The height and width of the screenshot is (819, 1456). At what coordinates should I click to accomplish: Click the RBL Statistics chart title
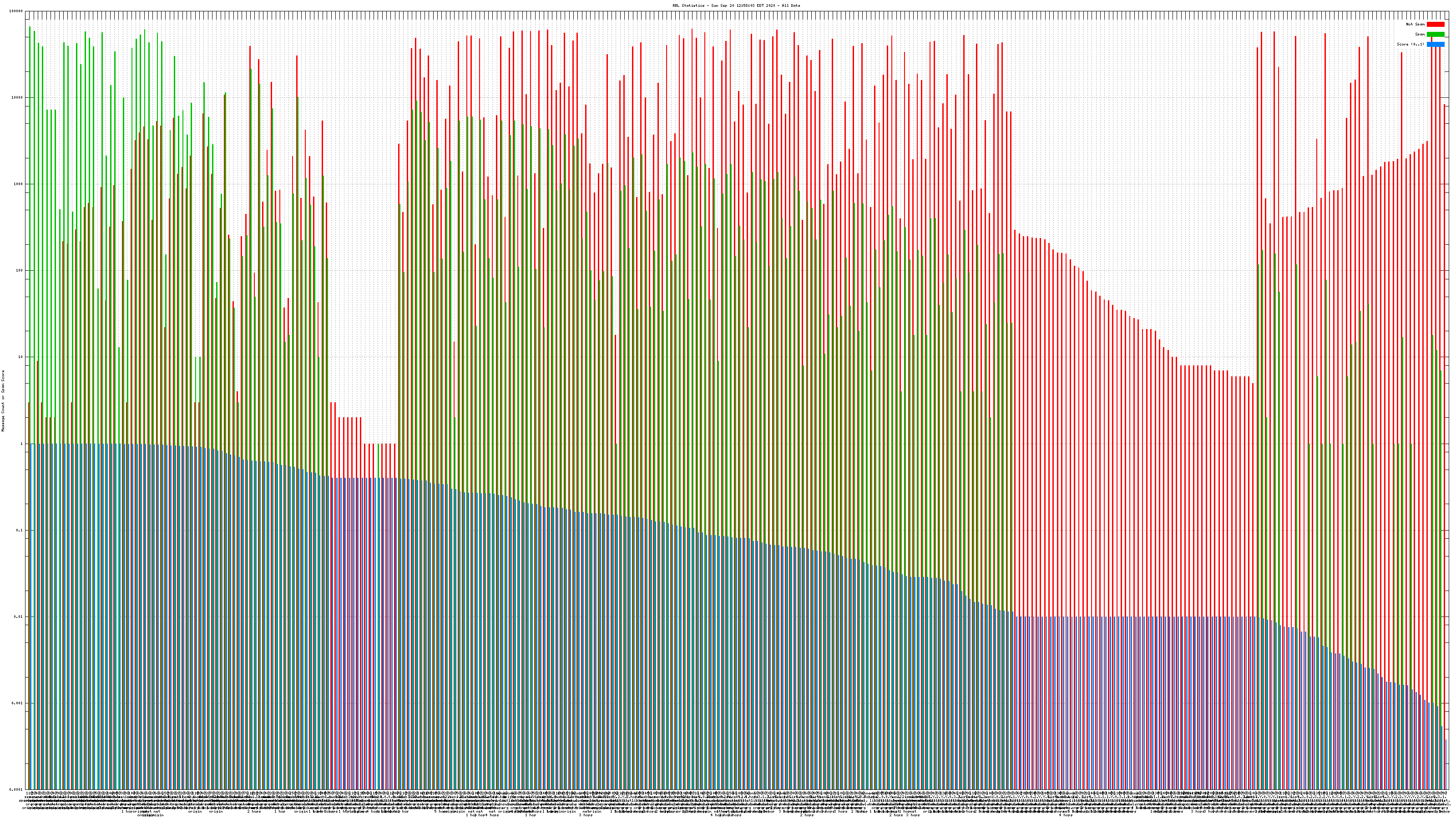[736, 5]
